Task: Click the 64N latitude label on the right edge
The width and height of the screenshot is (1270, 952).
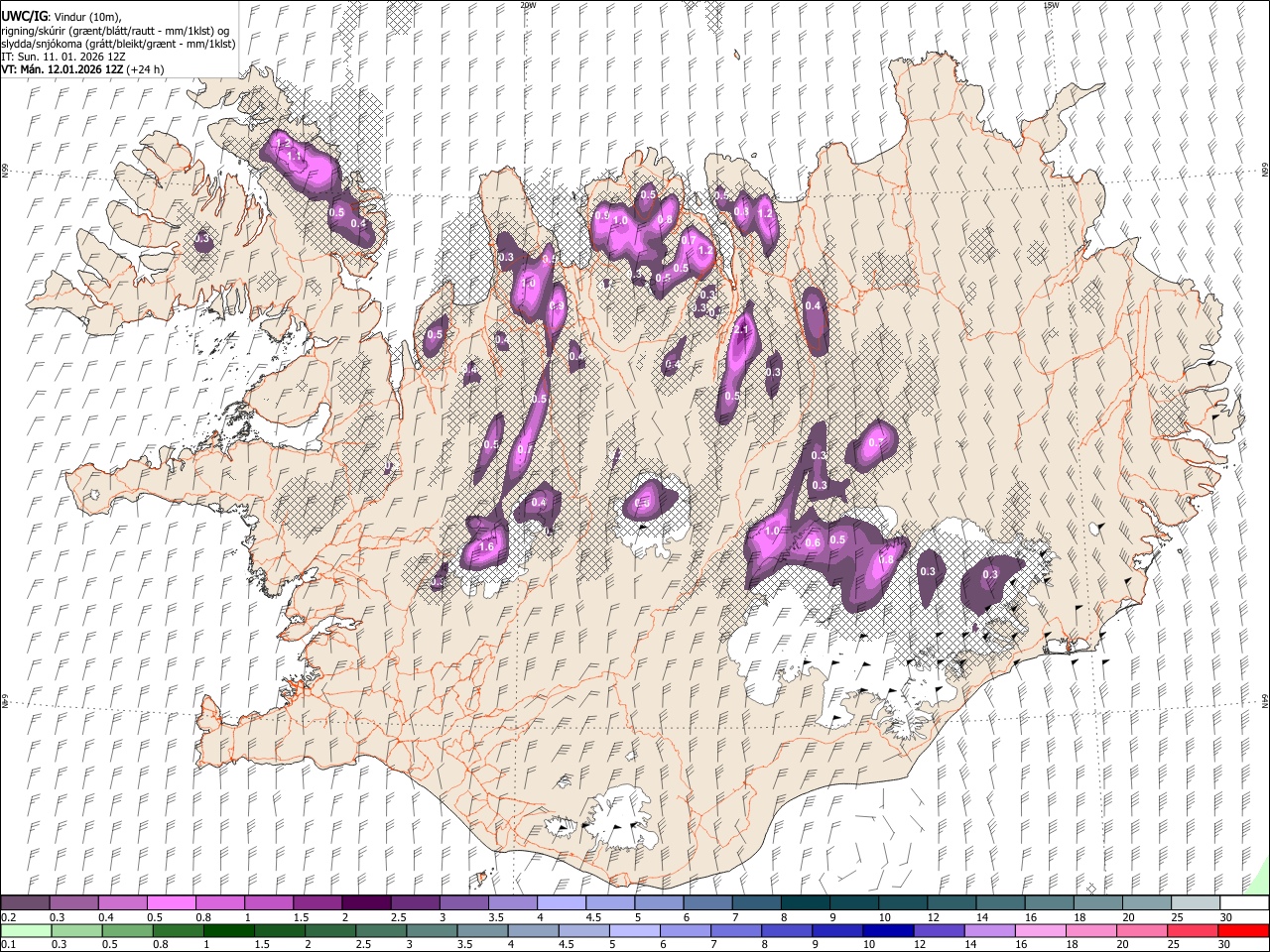Action: click(1265, 700)
